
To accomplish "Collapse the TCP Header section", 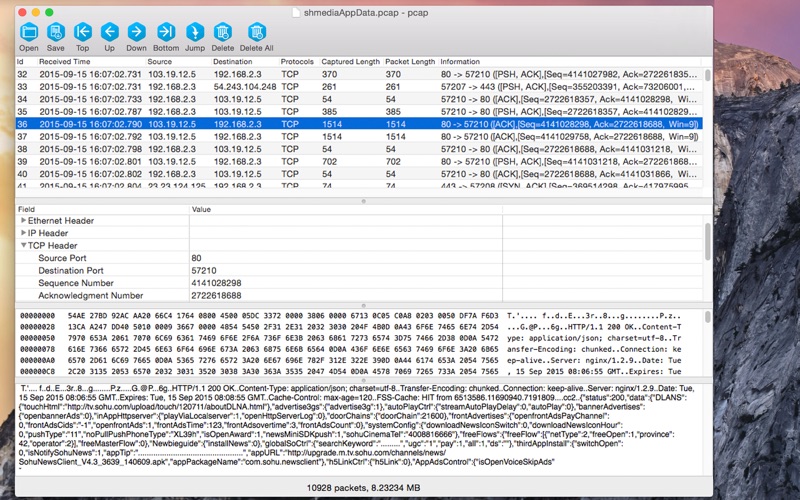I will (23, 245).
